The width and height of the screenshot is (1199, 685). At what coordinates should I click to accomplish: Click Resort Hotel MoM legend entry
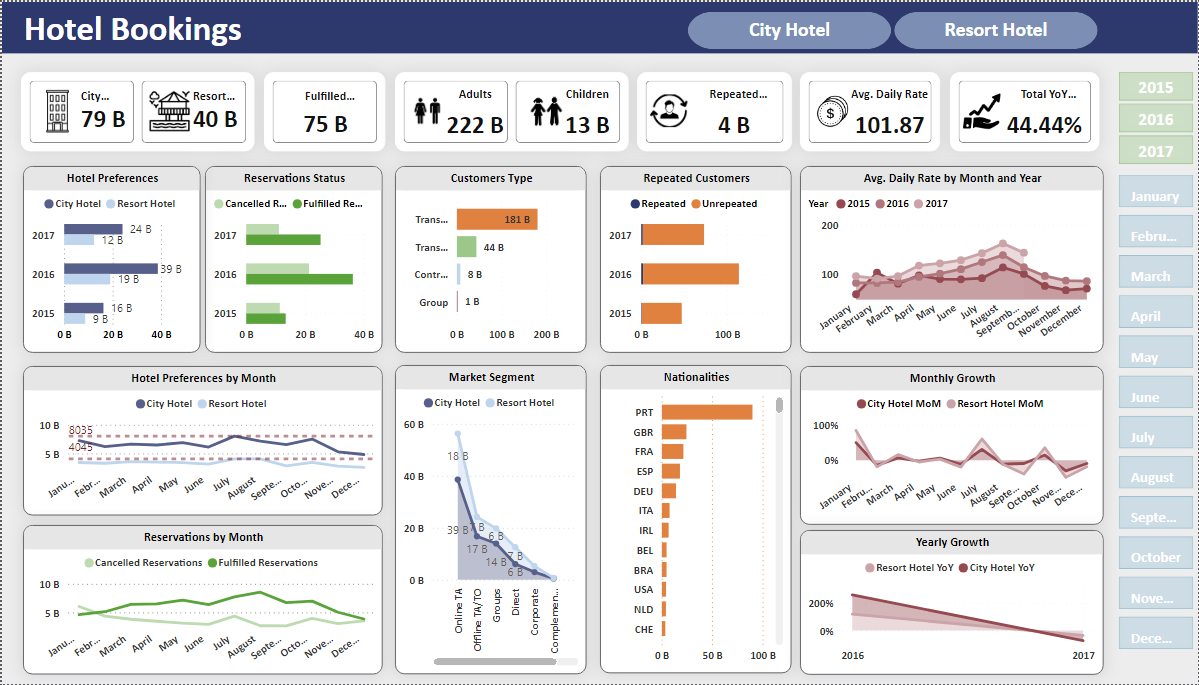[x=995, y=404]
